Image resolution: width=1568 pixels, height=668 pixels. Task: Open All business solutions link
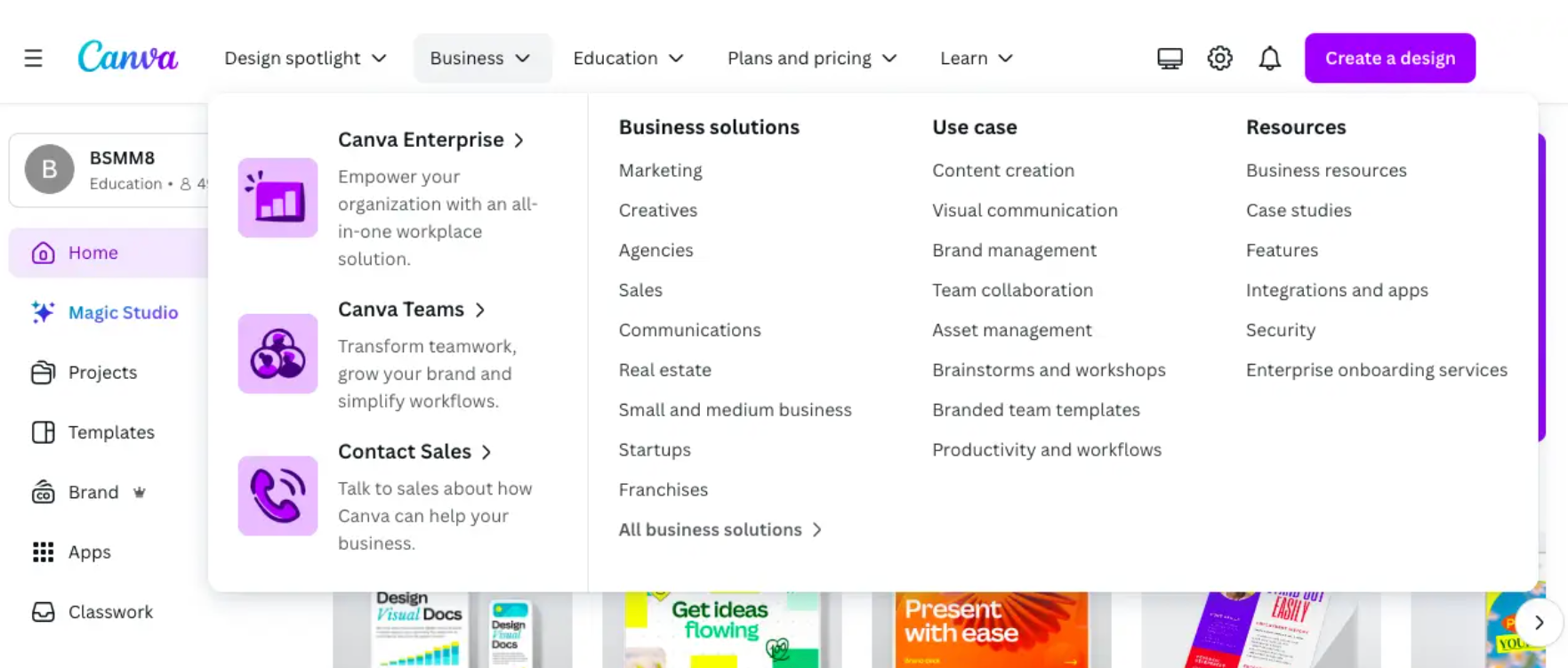[720, 530]
